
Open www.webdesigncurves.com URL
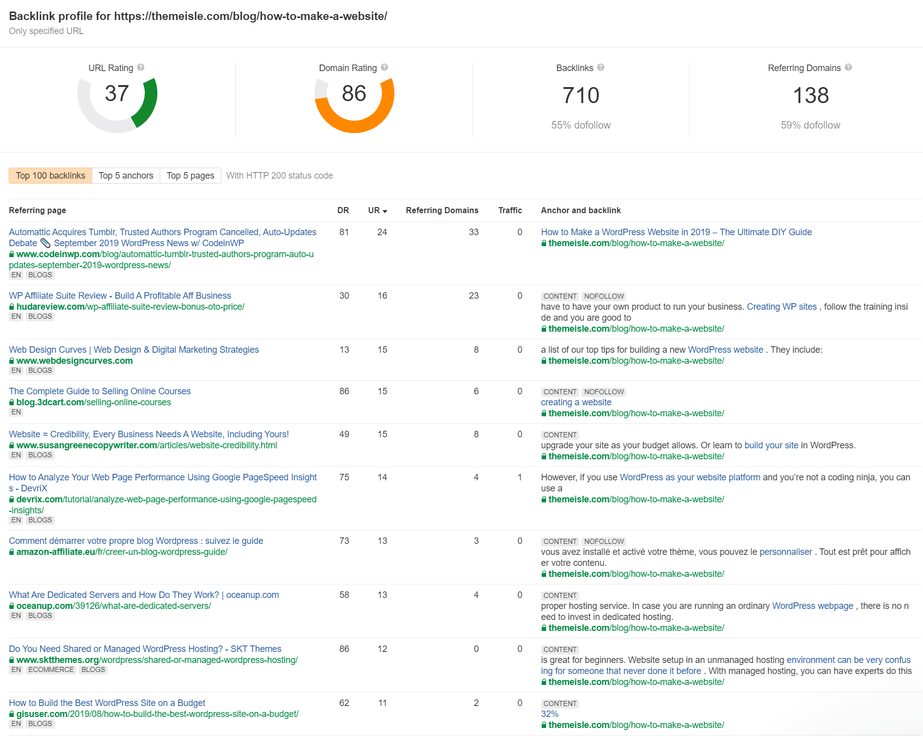75,361
